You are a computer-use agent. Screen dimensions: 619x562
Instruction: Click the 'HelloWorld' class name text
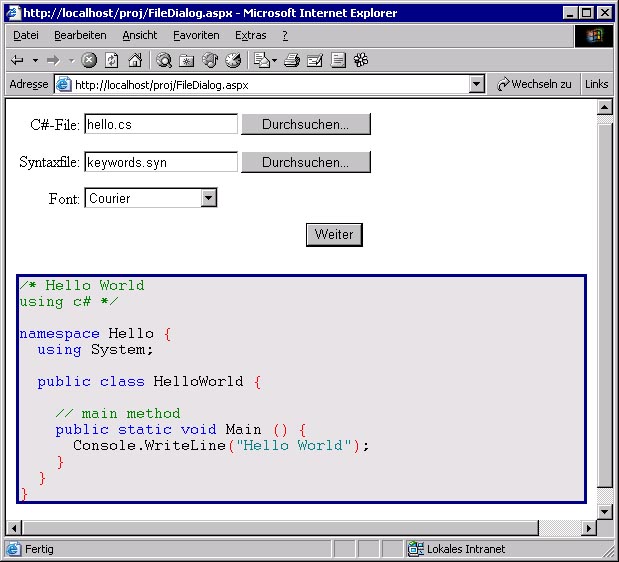(199, 382)
